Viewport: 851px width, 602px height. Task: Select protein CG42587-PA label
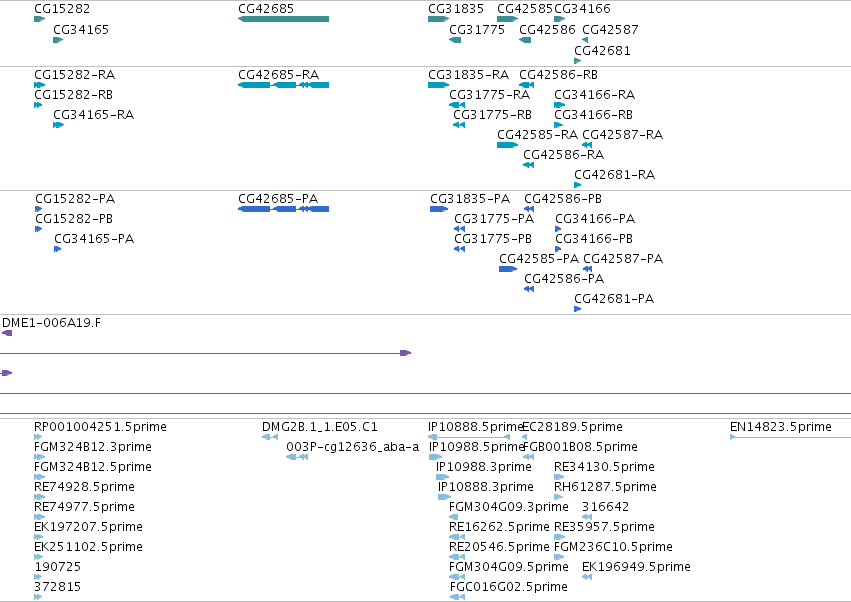(623, 259)
